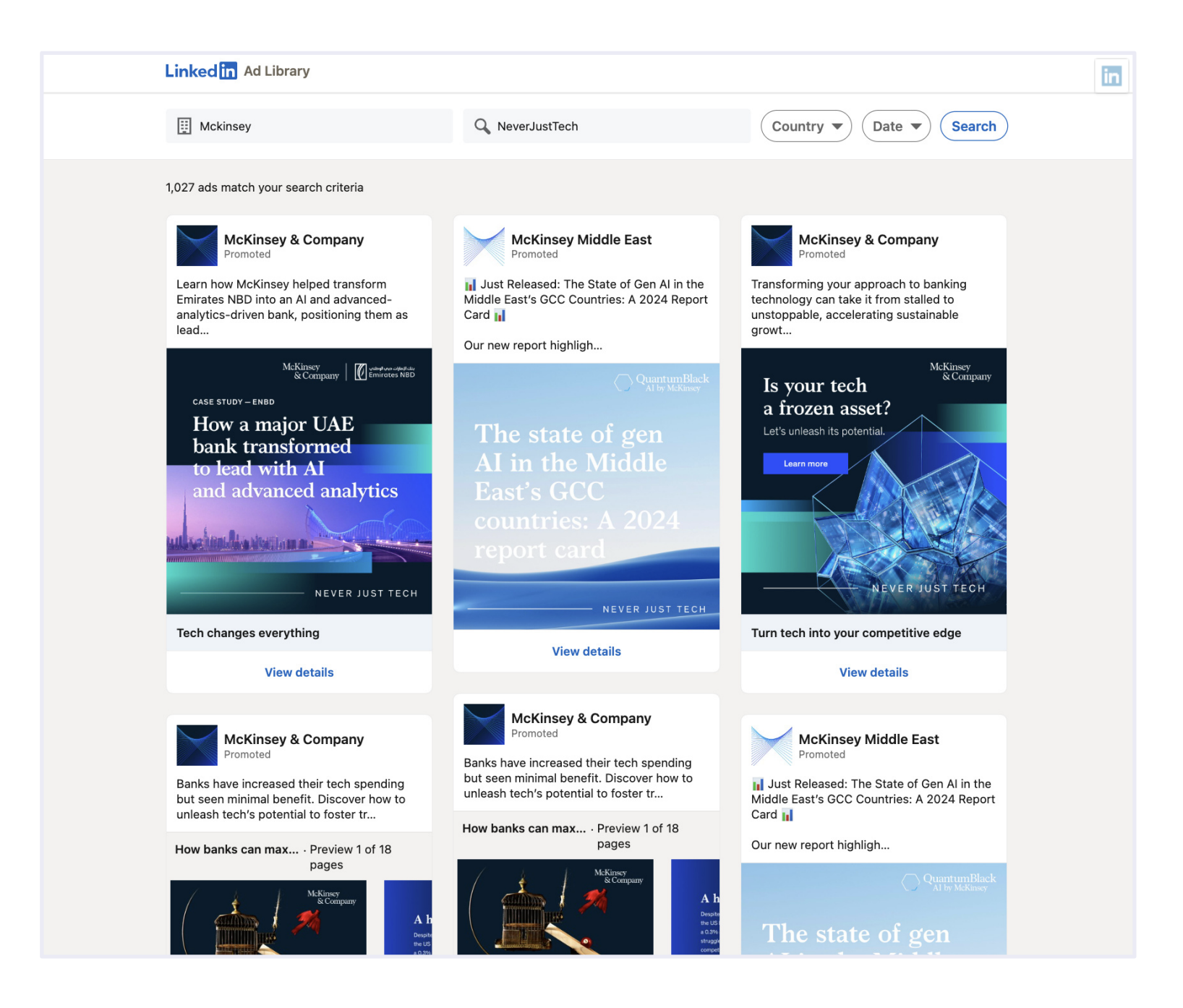Click 'Turn tech into your competitive edge' headline

click(x=856, y=633)
